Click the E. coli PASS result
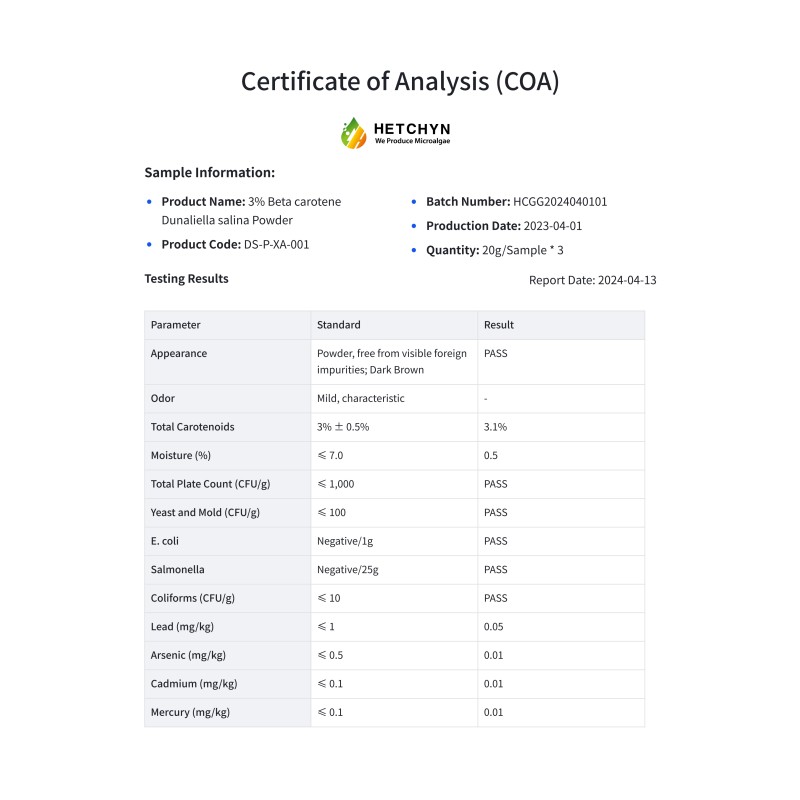 [495, 541]
